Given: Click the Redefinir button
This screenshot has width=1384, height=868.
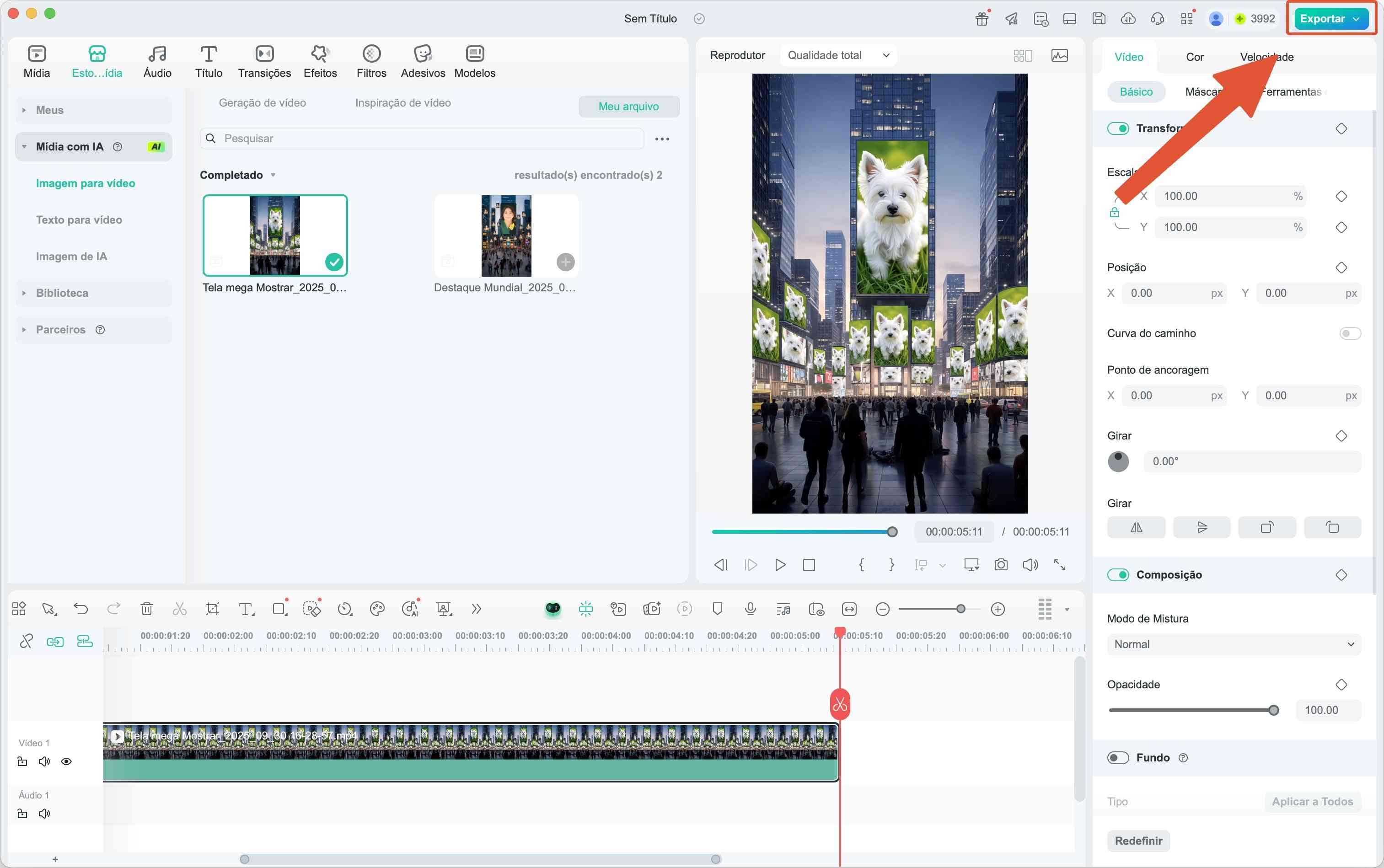Looking at the screenshot, I should coord(1138,841).
